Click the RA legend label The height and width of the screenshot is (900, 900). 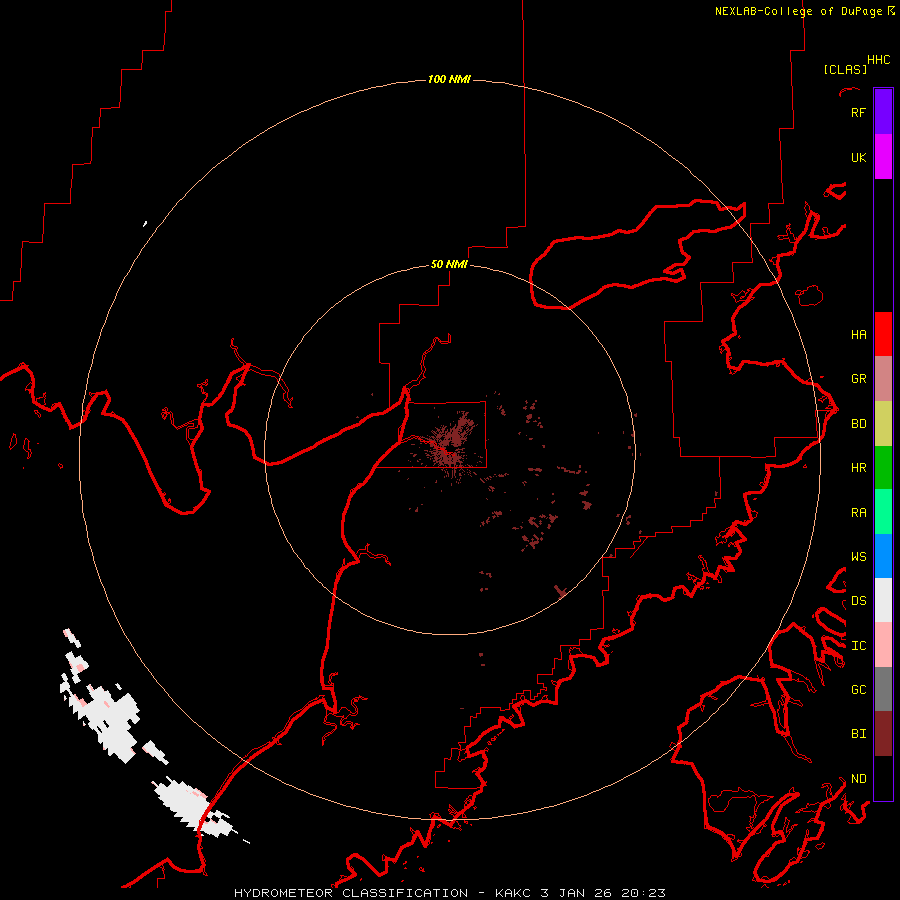(x=858, y=513)
